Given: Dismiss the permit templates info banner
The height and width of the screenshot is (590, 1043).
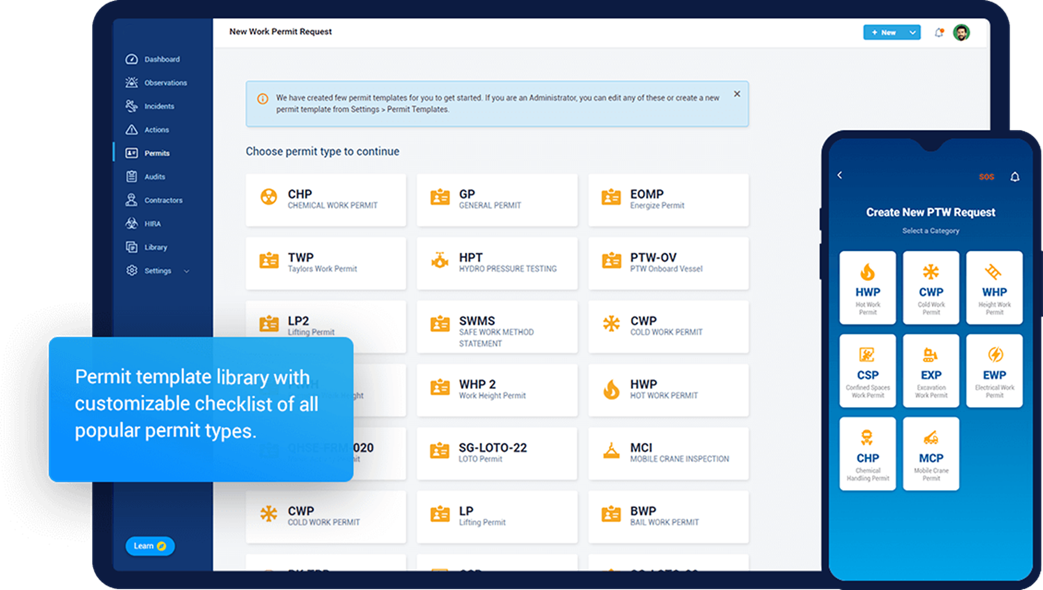Looking at the screenshot, I should pos(737,92).
